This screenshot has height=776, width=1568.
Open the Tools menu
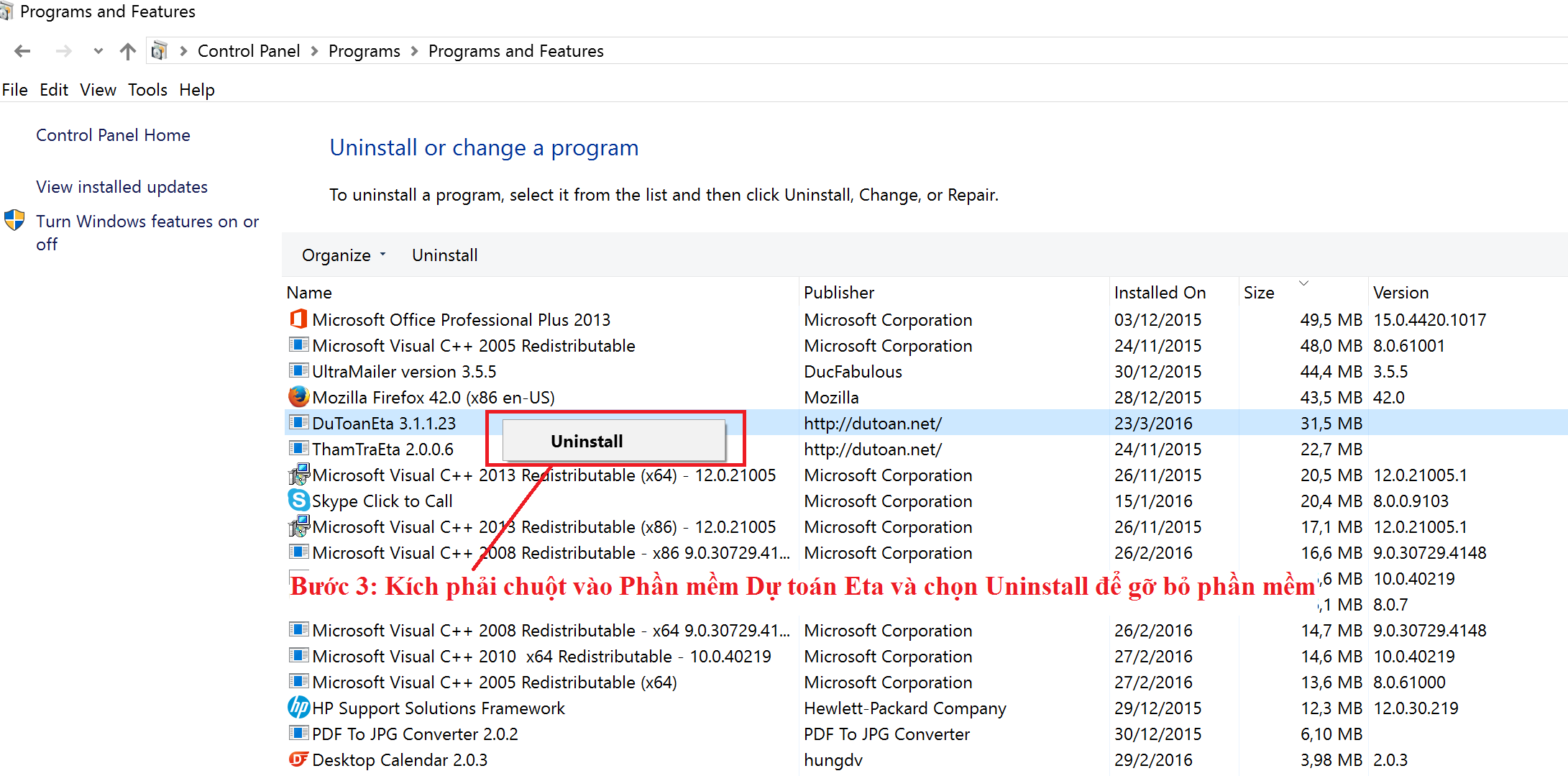(147, 90)
